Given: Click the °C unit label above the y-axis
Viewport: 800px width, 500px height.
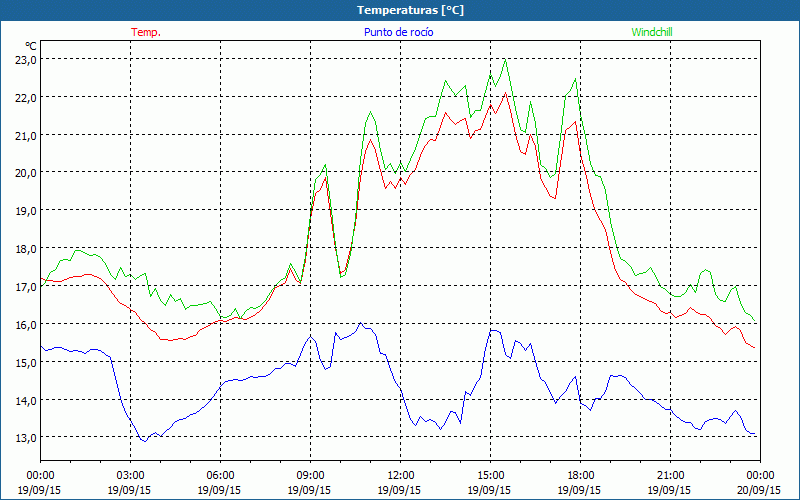Looking at the screenshot, I should [x=31, y=46].
